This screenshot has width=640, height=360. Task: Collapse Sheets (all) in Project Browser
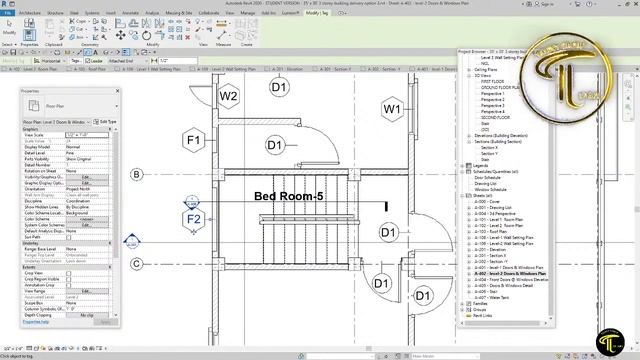462,196
